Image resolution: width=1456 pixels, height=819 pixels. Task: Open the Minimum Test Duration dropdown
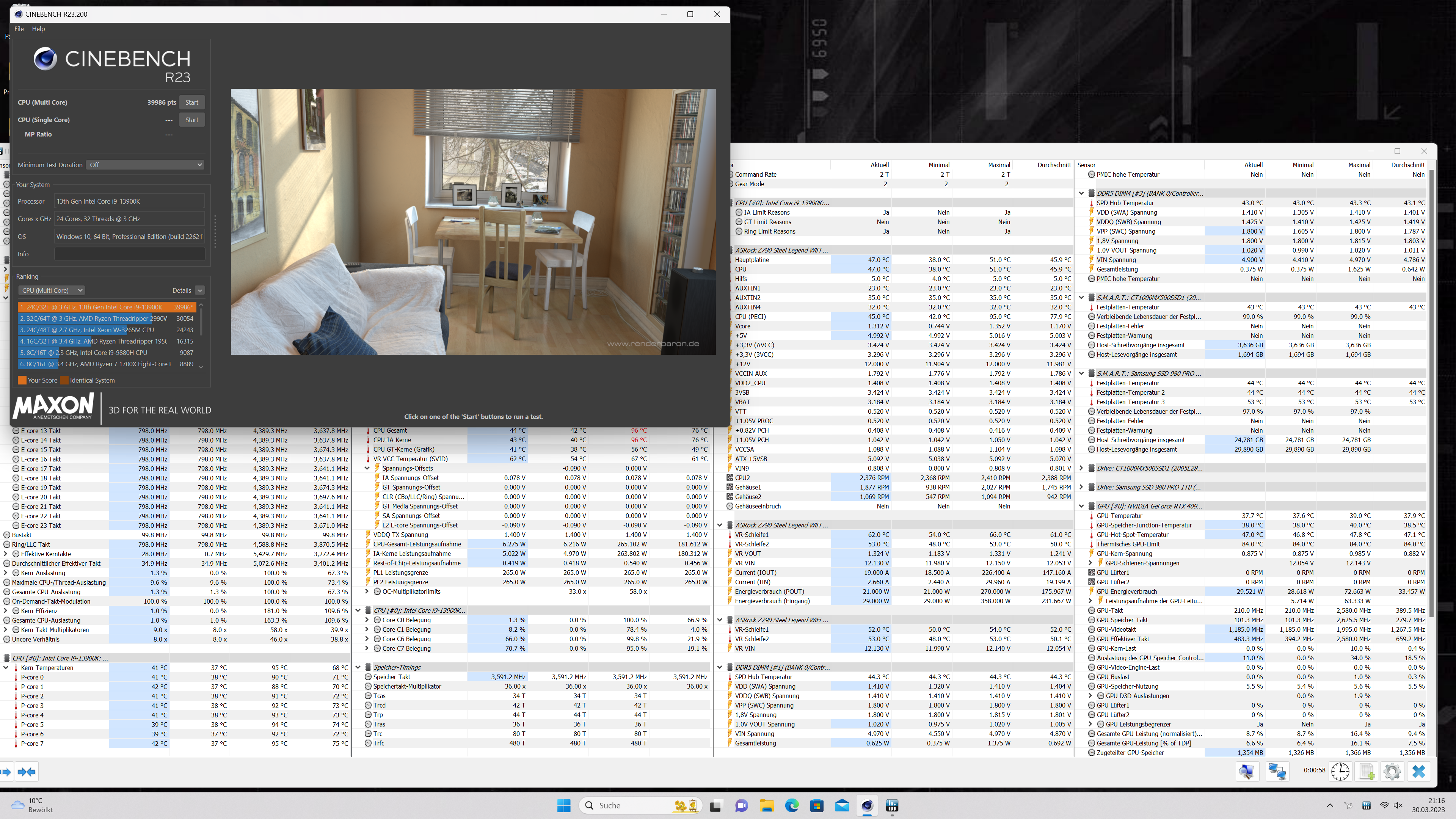coord(145,165)
